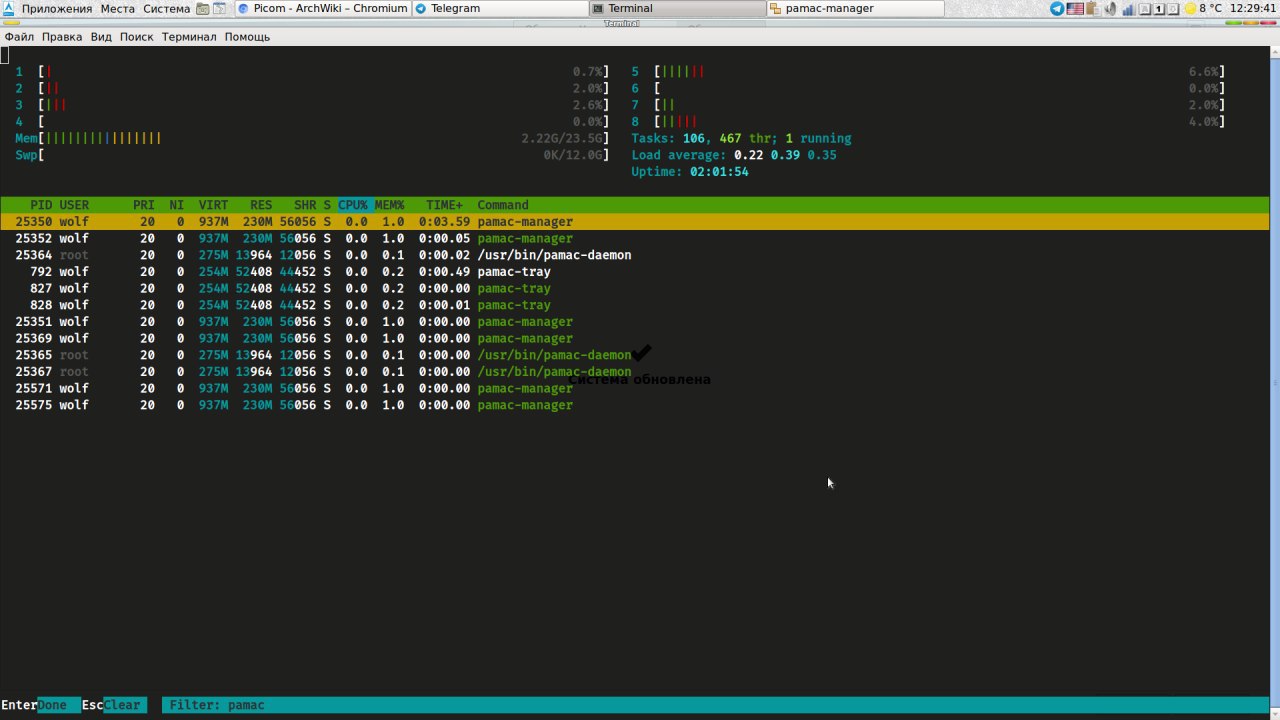Sort by SHR column header

(305, 205)
